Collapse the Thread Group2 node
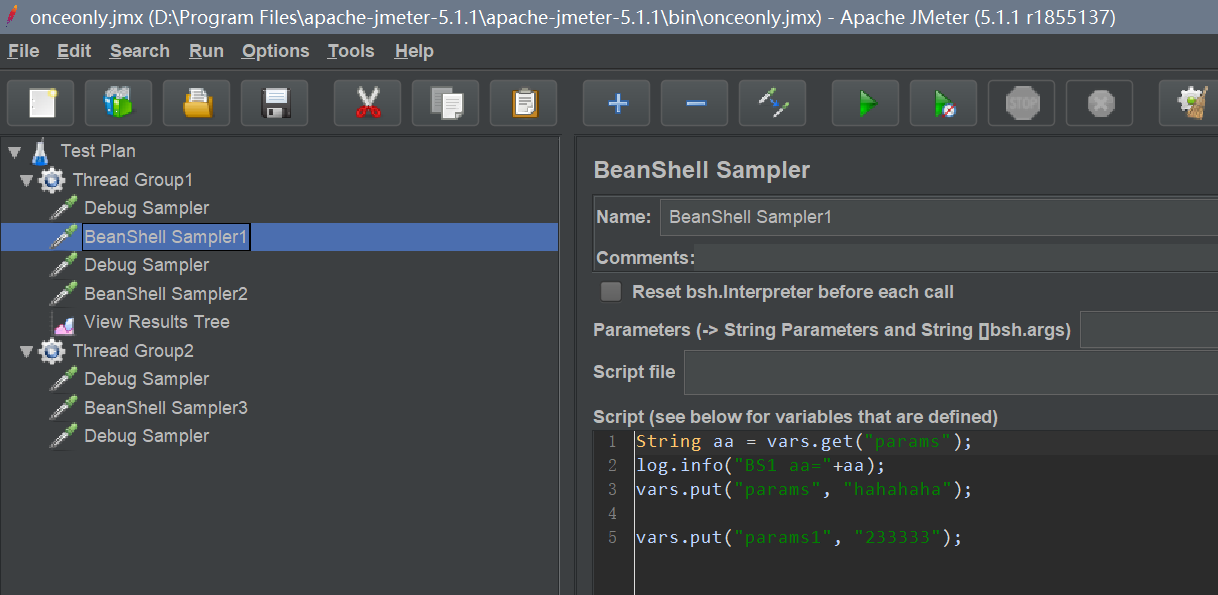1218x595 pixels. point(26,352)
